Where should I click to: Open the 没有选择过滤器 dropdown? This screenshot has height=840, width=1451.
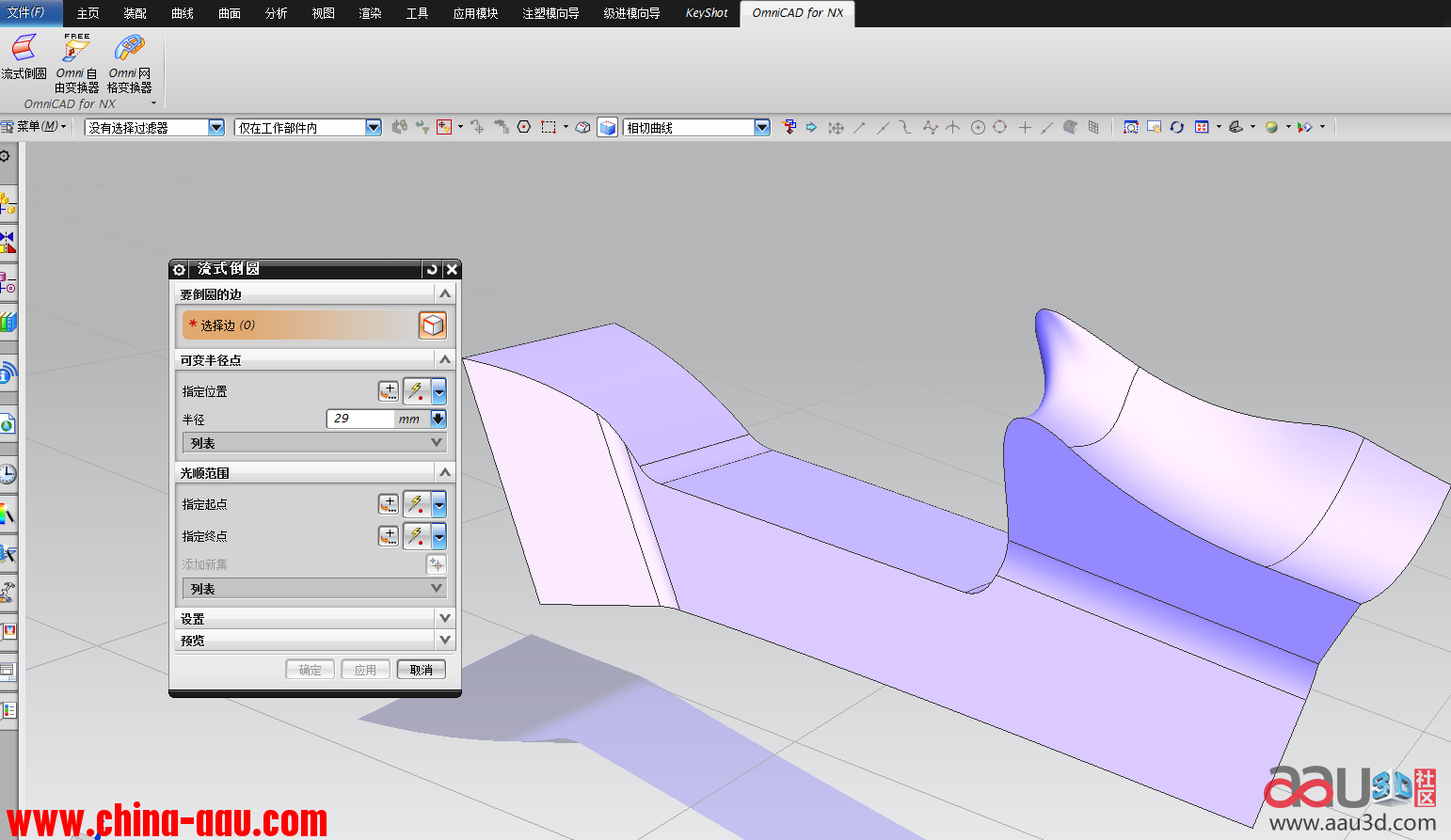[x=215, y=127]
